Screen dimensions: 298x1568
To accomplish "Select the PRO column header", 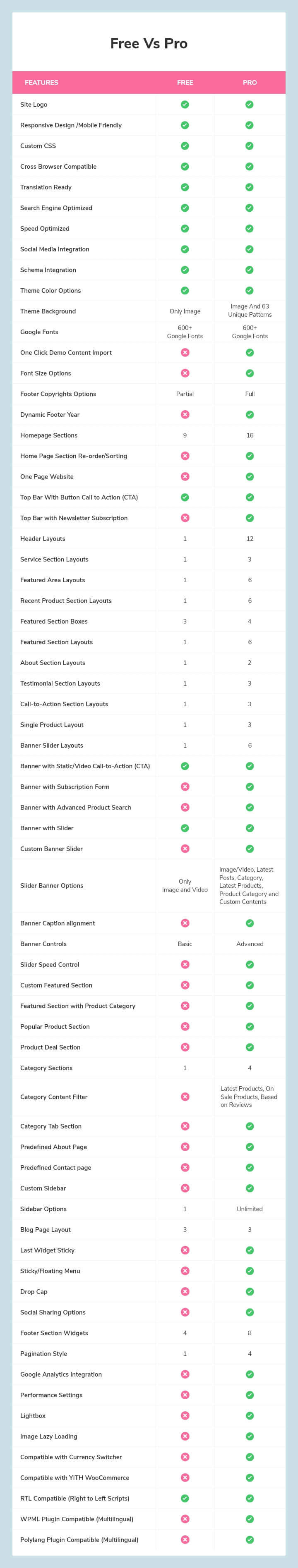I will (x=250, y=83).
